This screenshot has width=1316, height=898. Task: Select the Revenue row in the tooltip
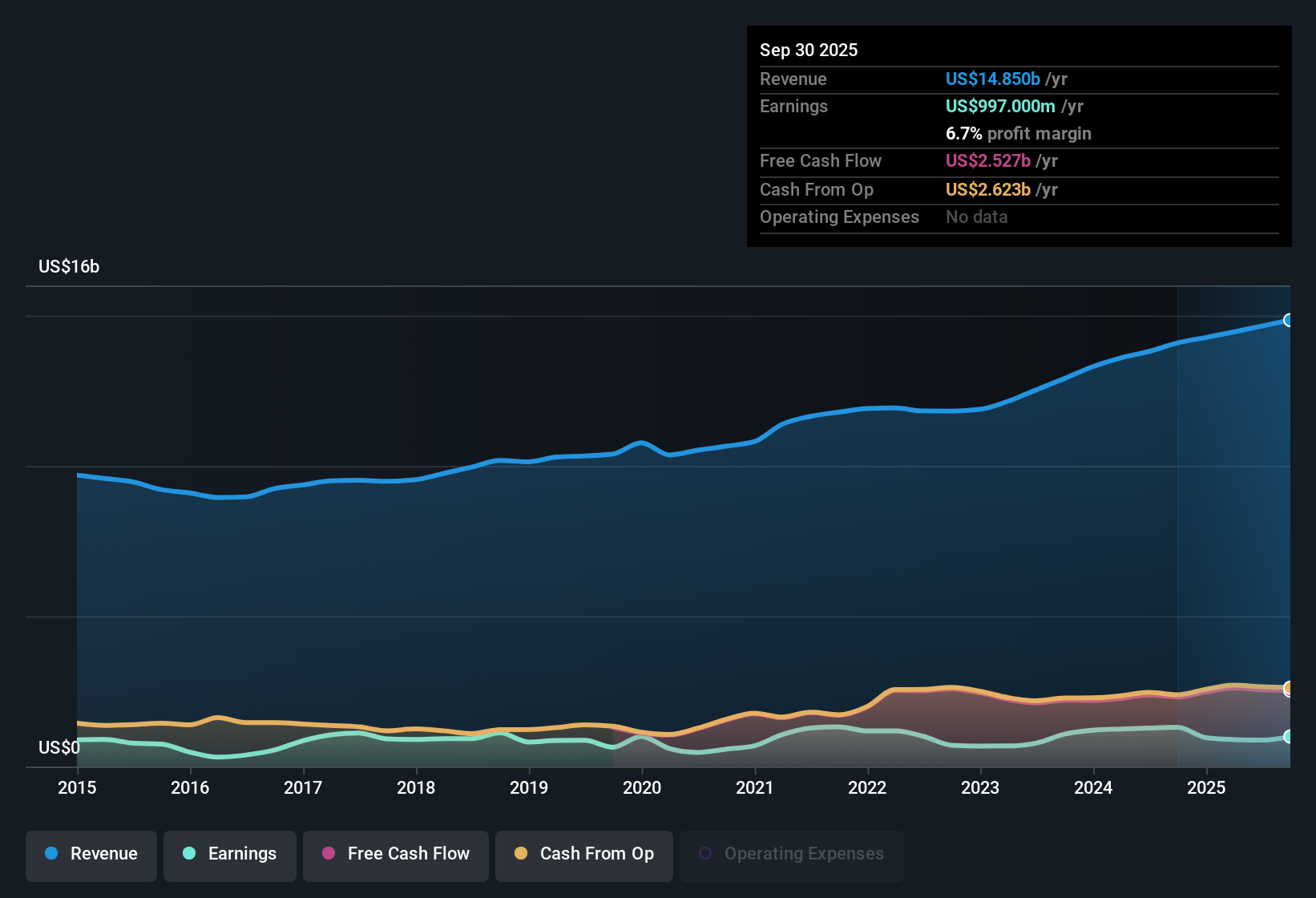1018,79
